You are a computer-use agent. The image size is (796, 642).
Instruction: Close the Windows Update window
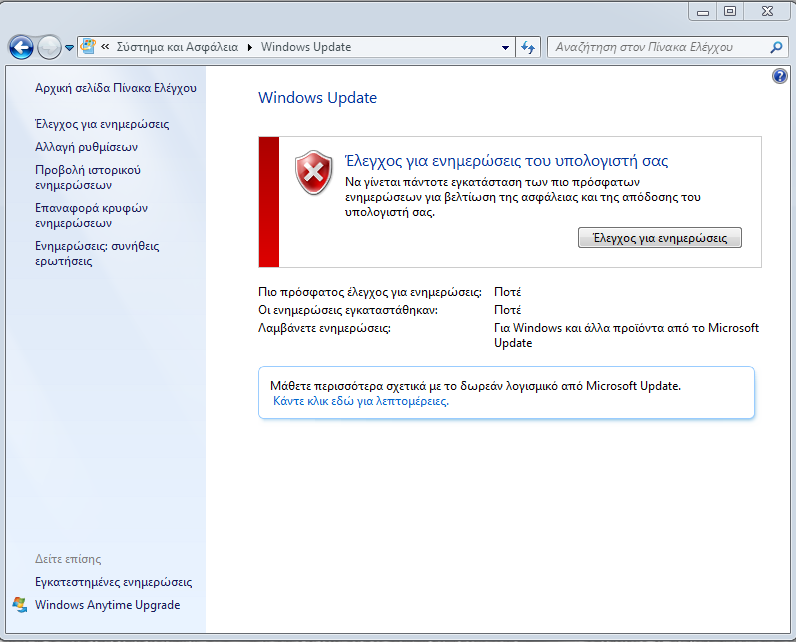pos(767,11)
